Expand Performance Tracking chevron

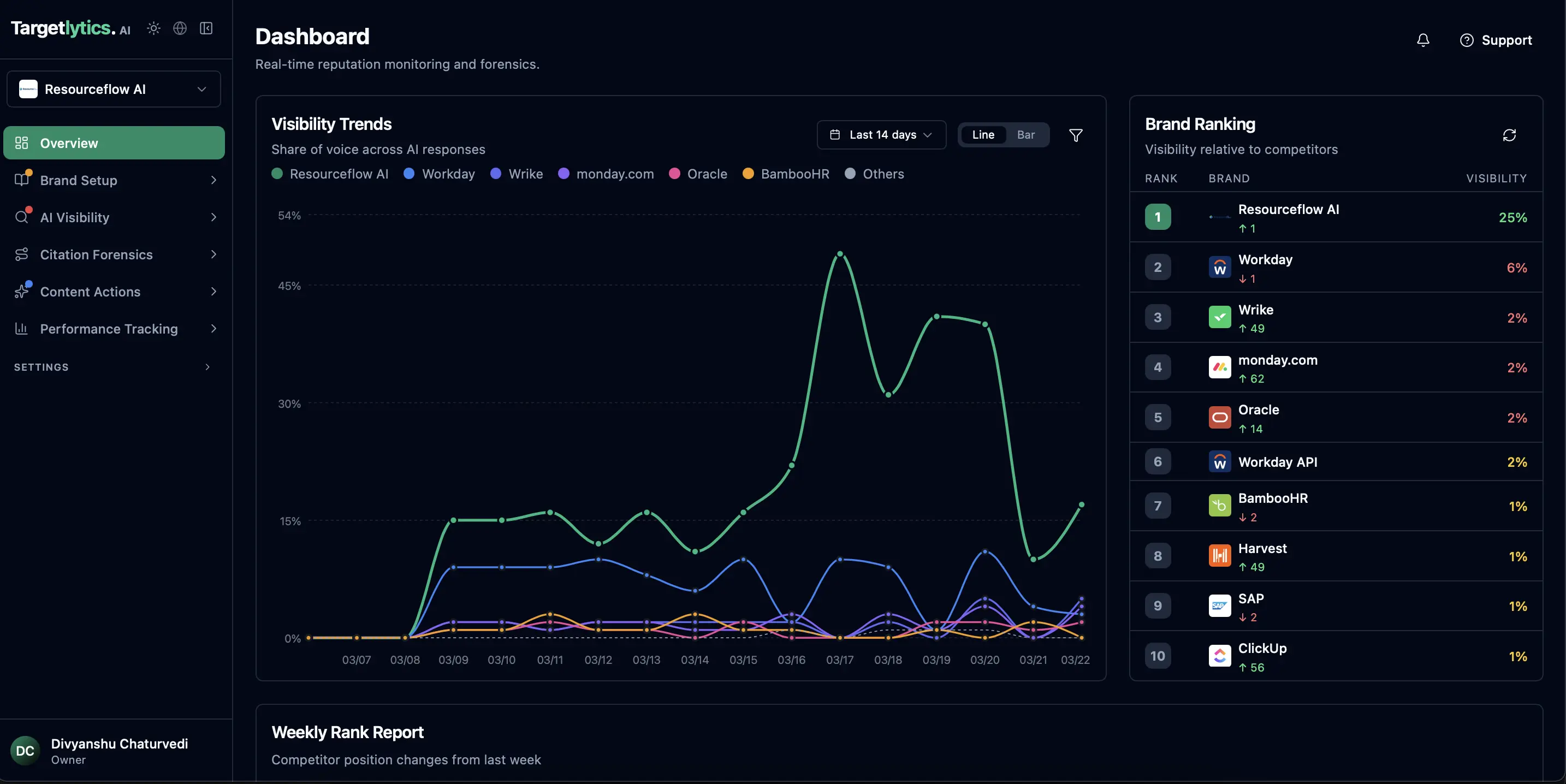click(213, 329)
